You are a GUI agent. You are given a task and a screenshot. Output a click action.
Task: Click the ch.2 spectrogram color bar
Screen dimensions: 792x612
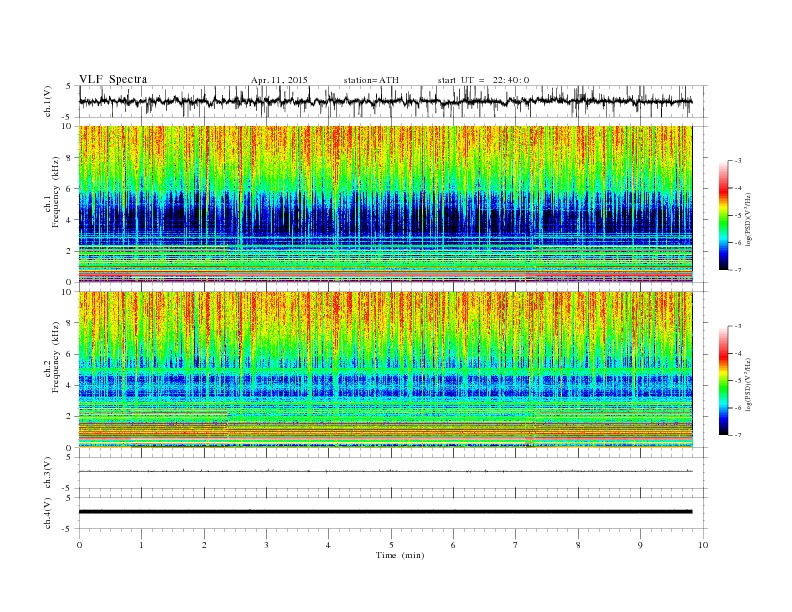click(723, 380)
